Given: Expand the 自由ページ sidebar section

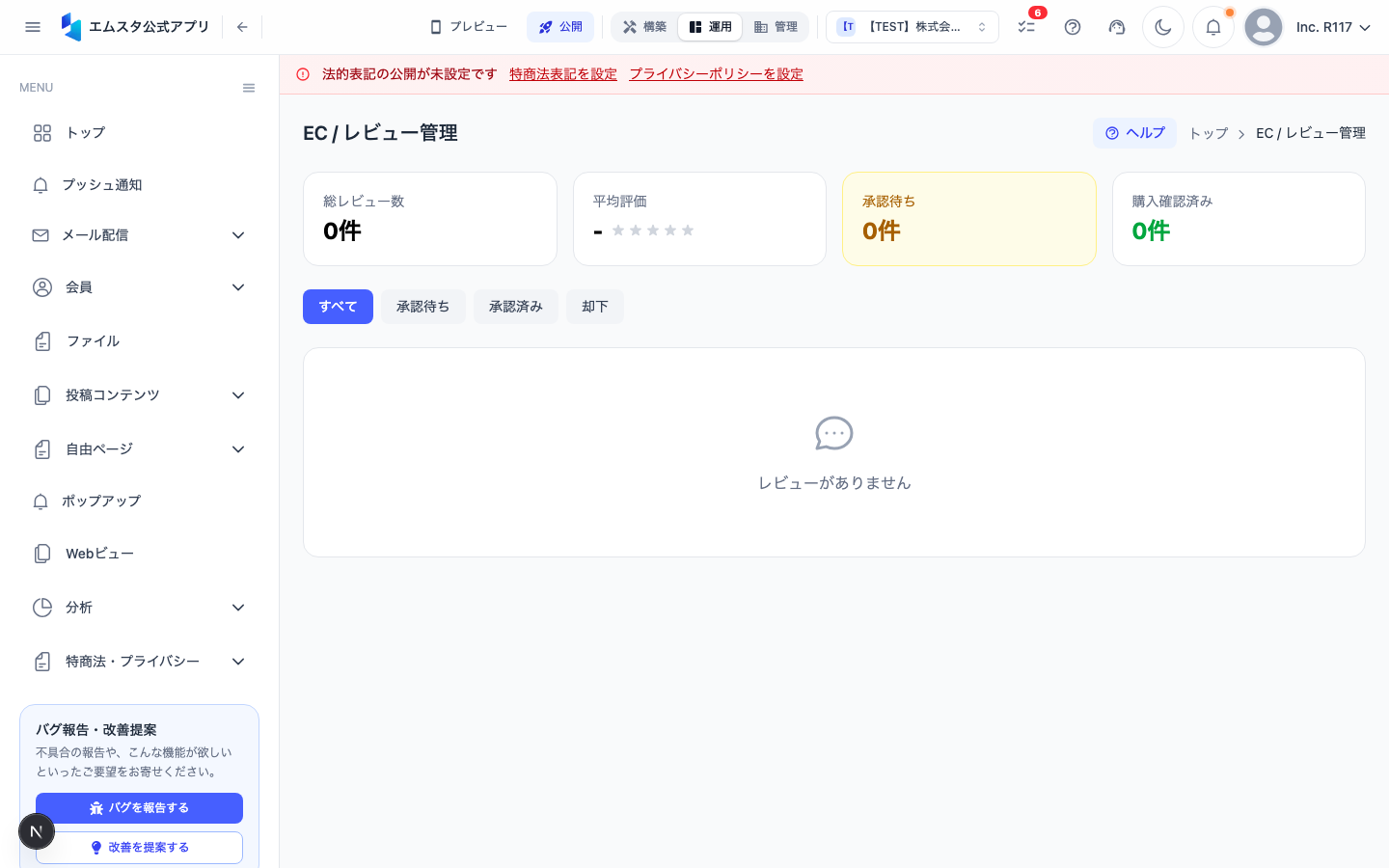Looking at the screenshot, I should 139,449.
